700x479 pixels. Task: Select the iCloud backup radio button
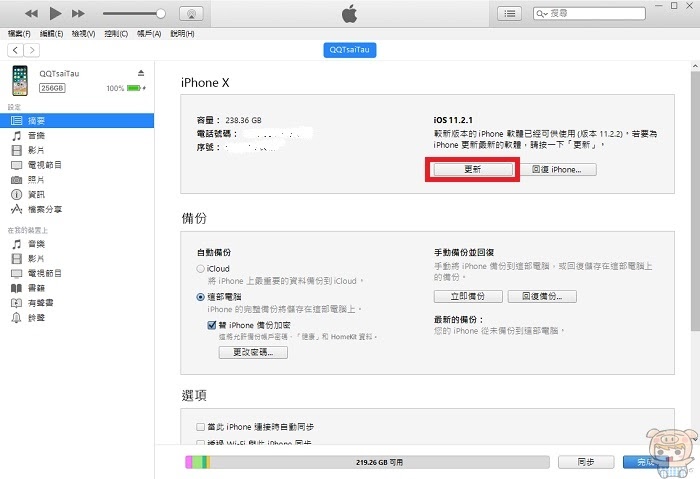point(200,269)
